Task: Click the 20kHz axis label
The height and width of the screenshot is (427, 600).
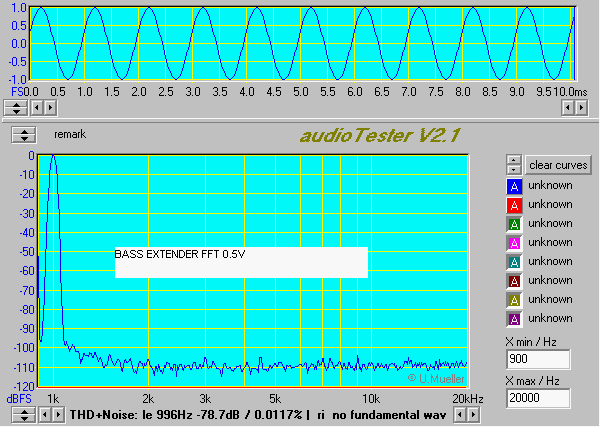Action: [x=468, y=399]
